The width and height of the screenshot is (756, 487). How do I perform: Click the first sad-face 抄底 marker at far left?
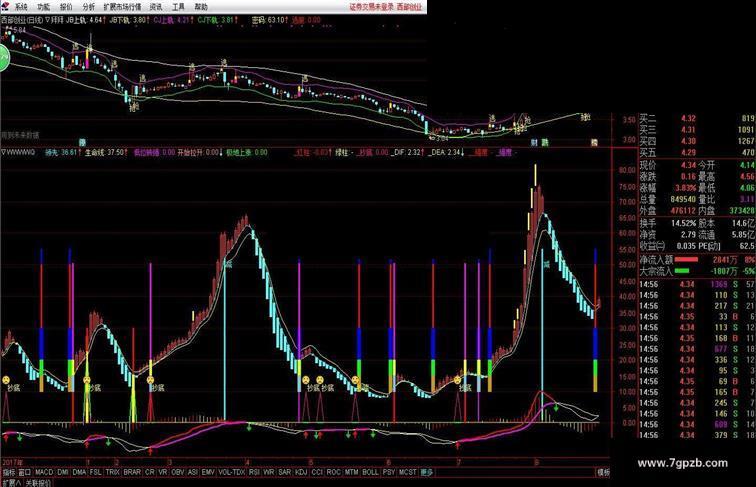pyautogui.click(x=6, y=380)
